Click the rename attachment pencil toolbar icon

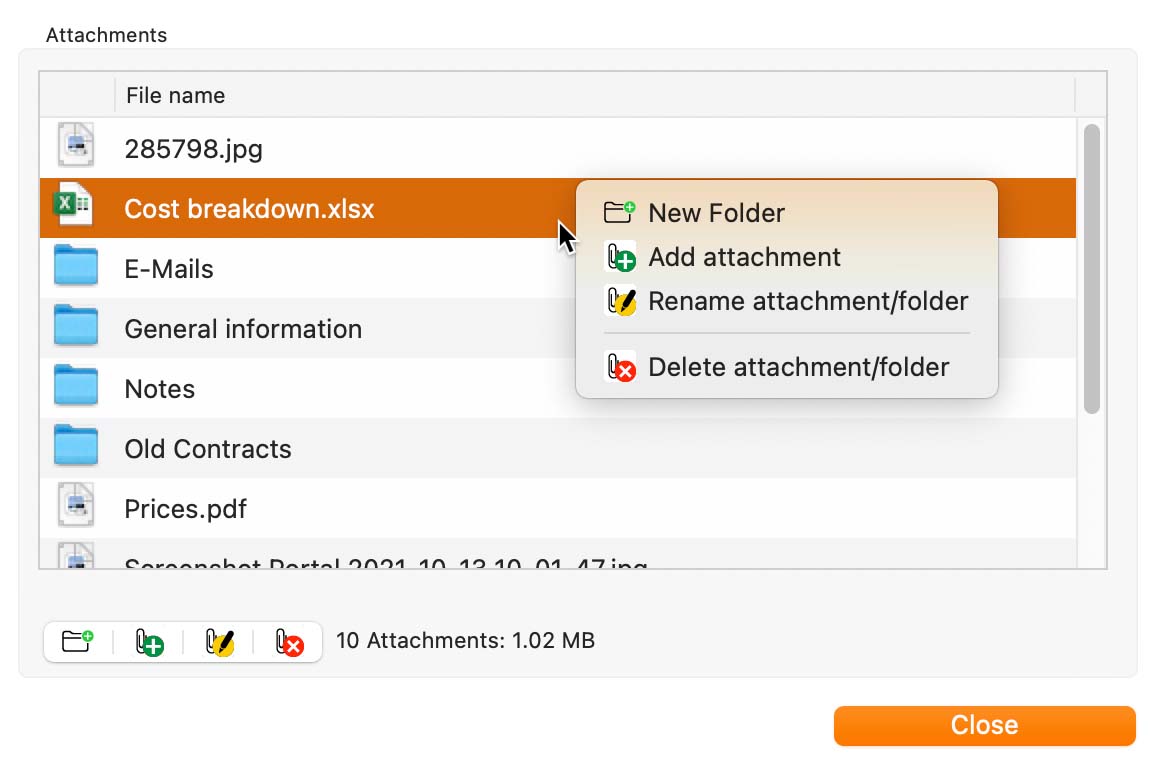(x=220, y=642)
